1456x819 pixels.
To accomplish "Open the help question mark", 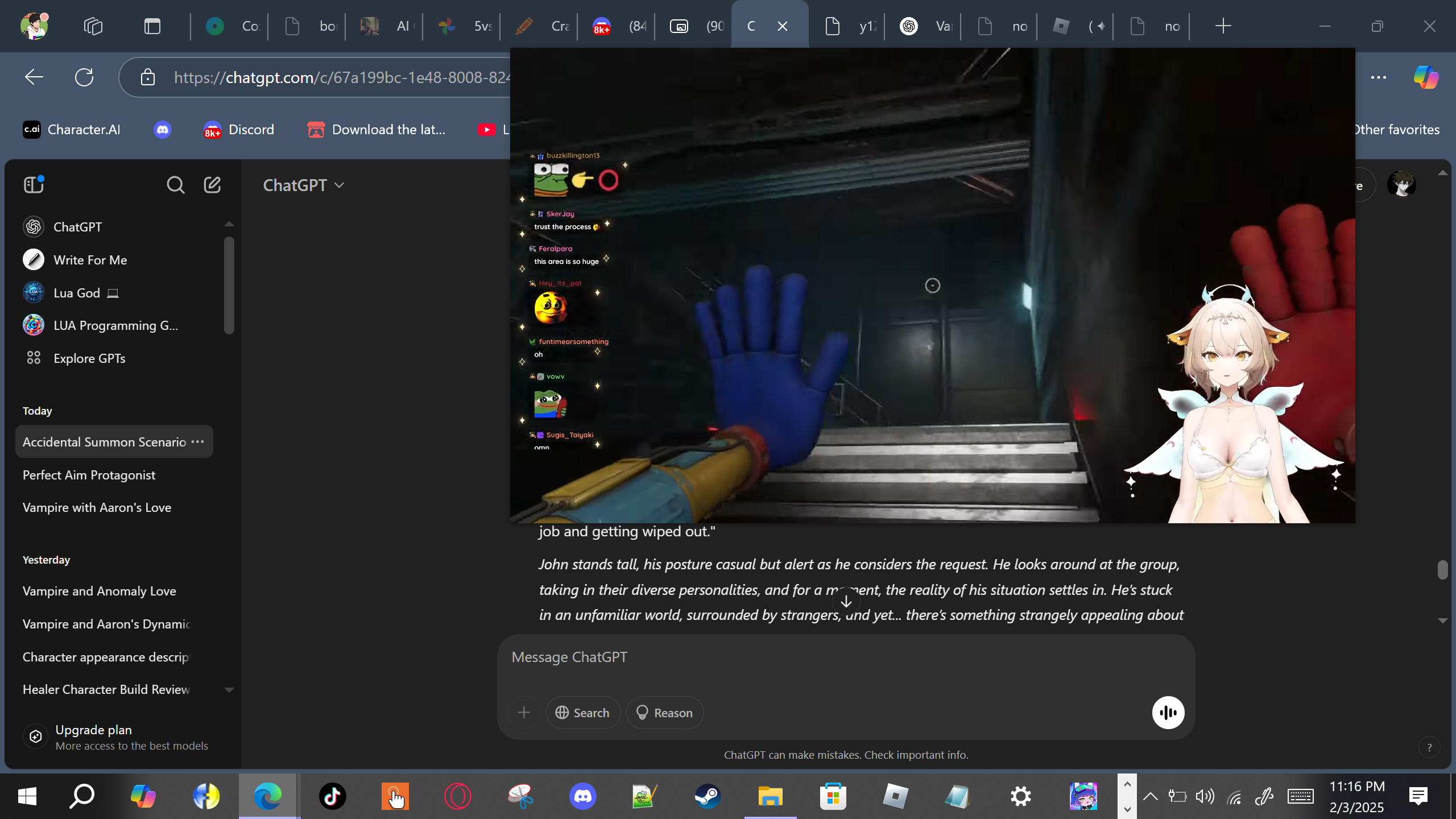I will (x=1429, y=748).
